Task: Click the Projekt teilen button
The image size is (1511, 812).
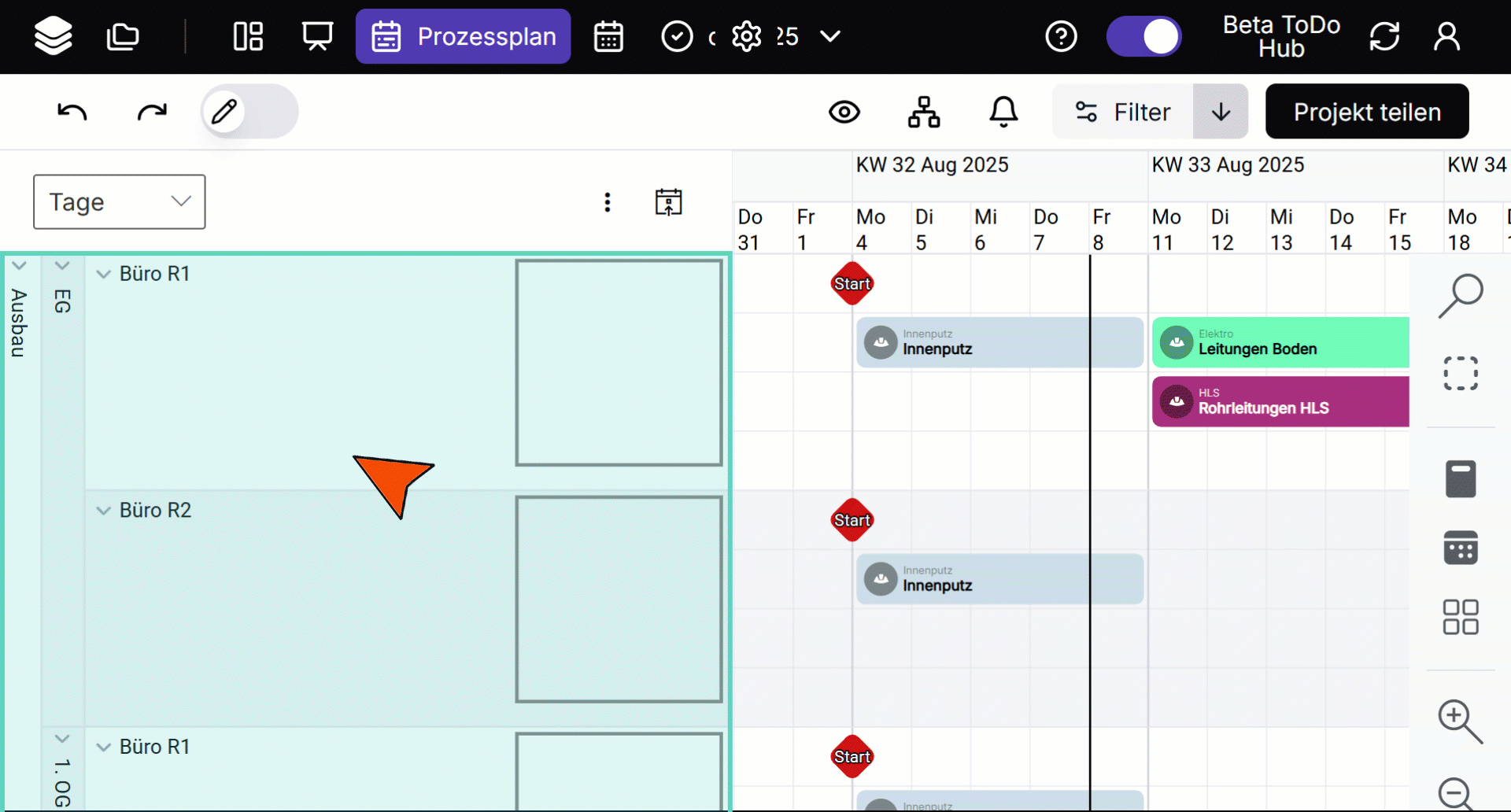Action: point(1367,112)
